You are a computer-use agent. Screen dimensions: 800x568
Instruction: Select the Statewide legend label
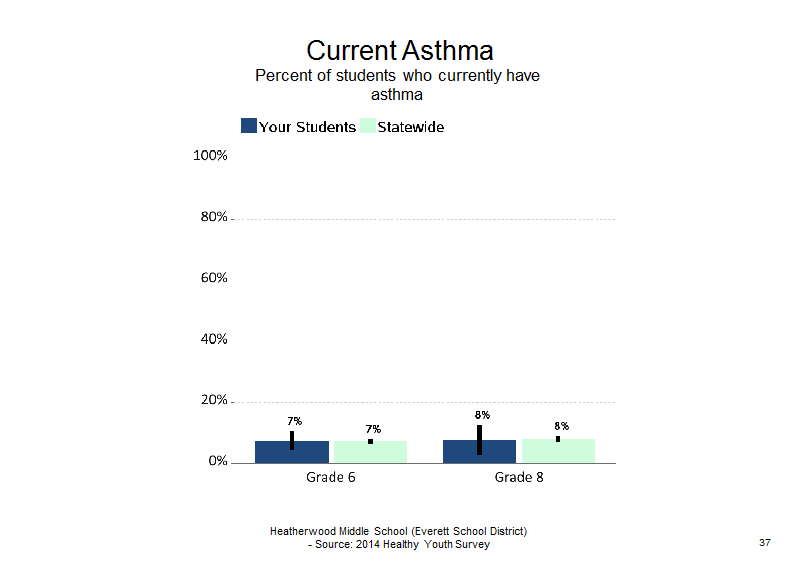(411, 127)
